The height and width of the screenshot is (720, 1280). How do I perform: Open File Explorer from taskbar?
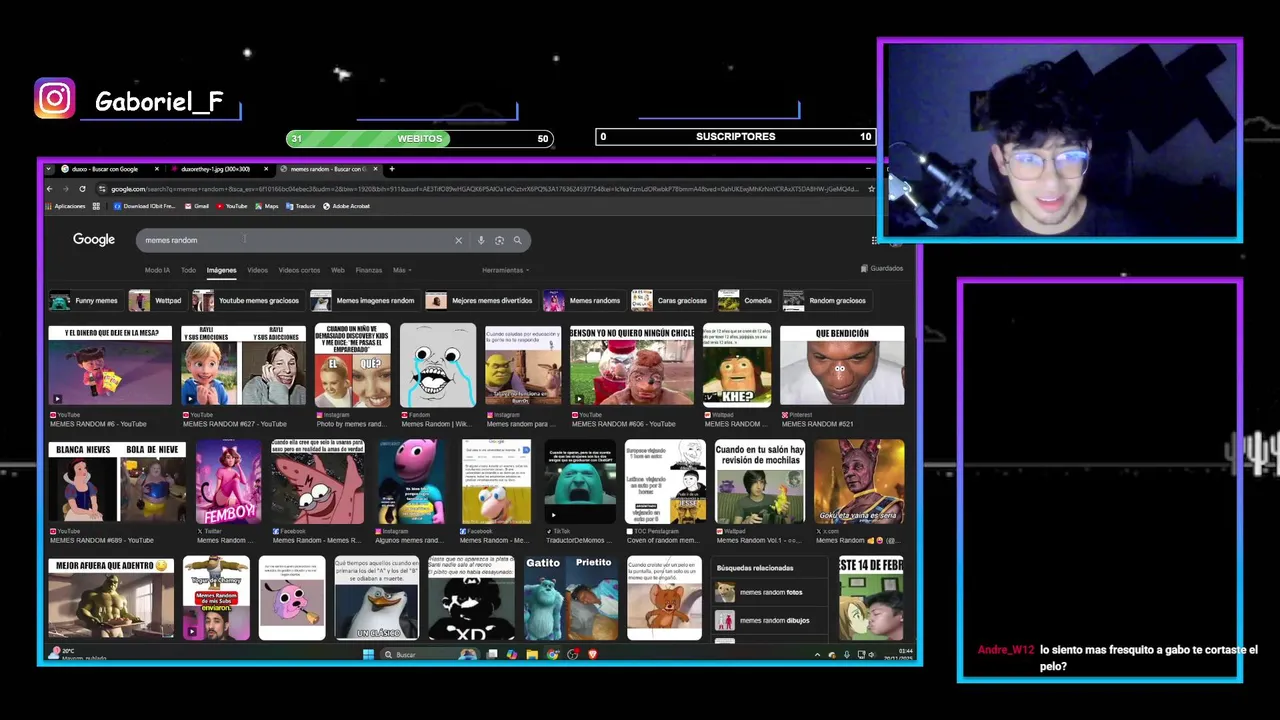[532, 655]
